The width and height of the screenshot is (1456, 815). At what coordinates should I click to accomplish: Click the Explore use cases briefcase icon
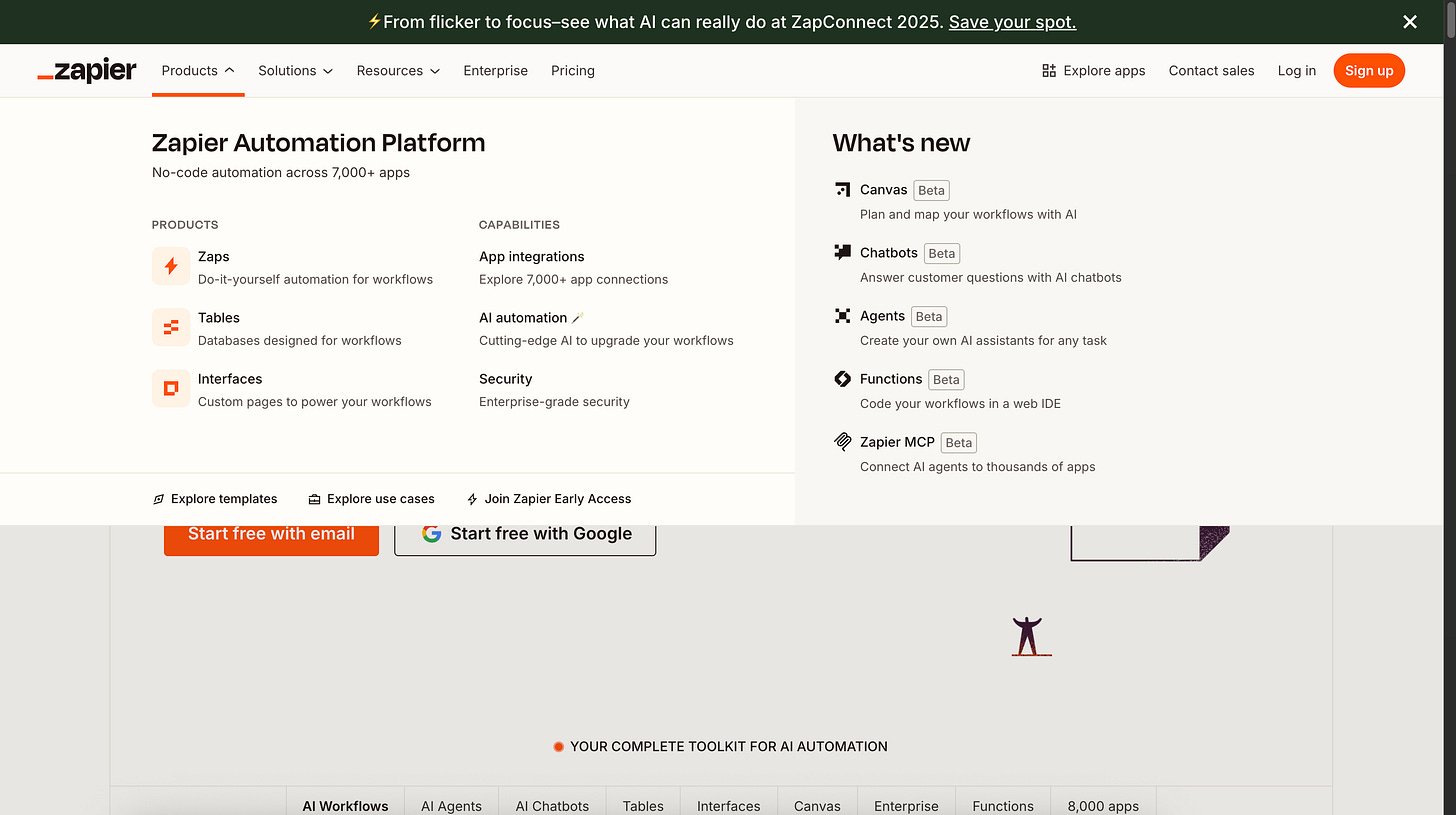[314, 499]
